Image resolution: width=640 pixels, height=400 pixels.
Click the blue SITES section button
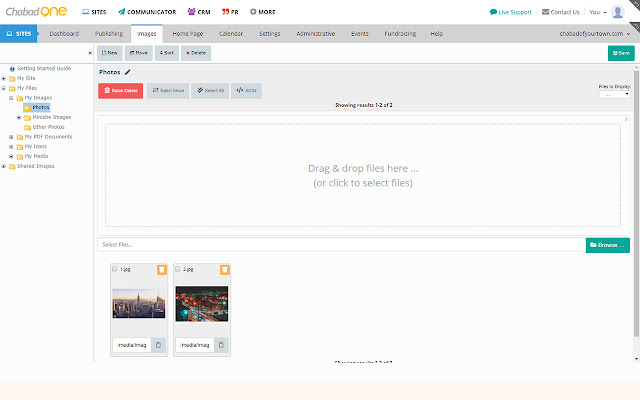point(19,33)
